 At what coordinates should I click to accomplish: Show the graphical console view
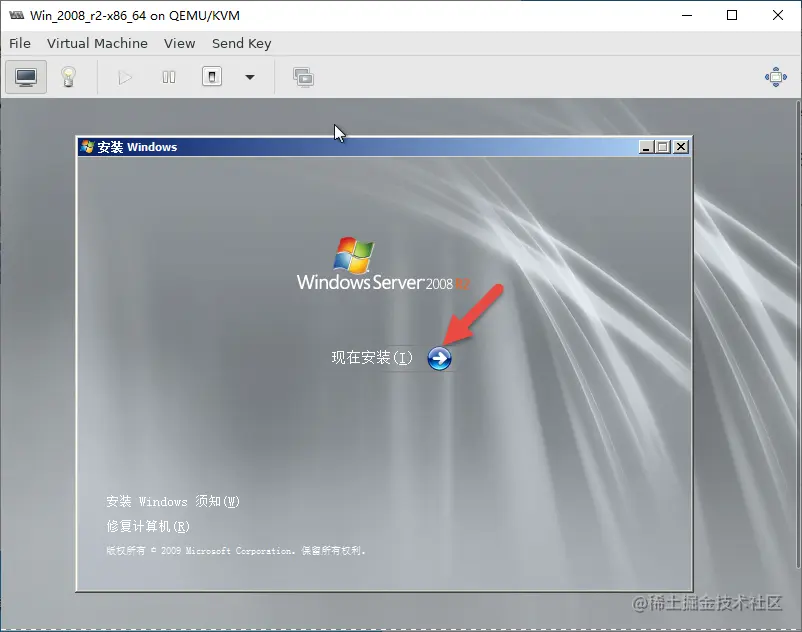click(26, 77)
